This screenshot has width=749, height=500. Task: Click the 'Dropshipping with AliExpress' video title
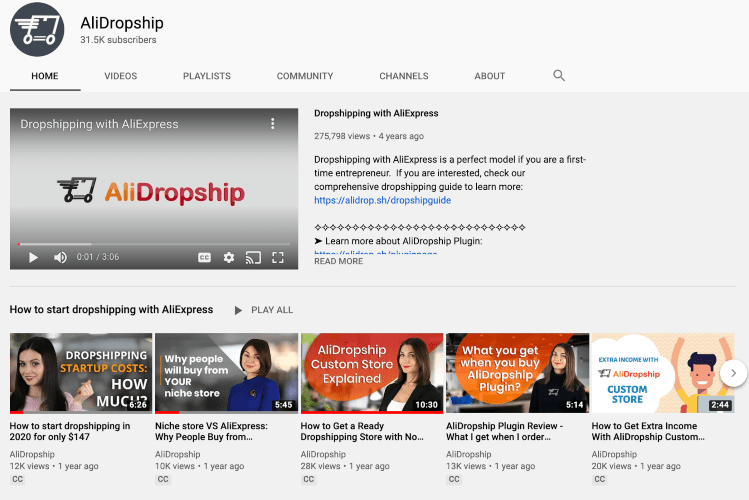coord(376,113)
